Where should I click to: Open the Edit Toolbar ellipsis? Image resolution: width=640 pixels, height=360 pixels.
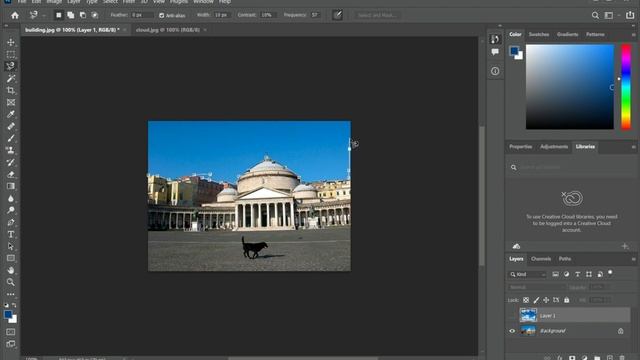pyautogui.click(x=11, y=294)
